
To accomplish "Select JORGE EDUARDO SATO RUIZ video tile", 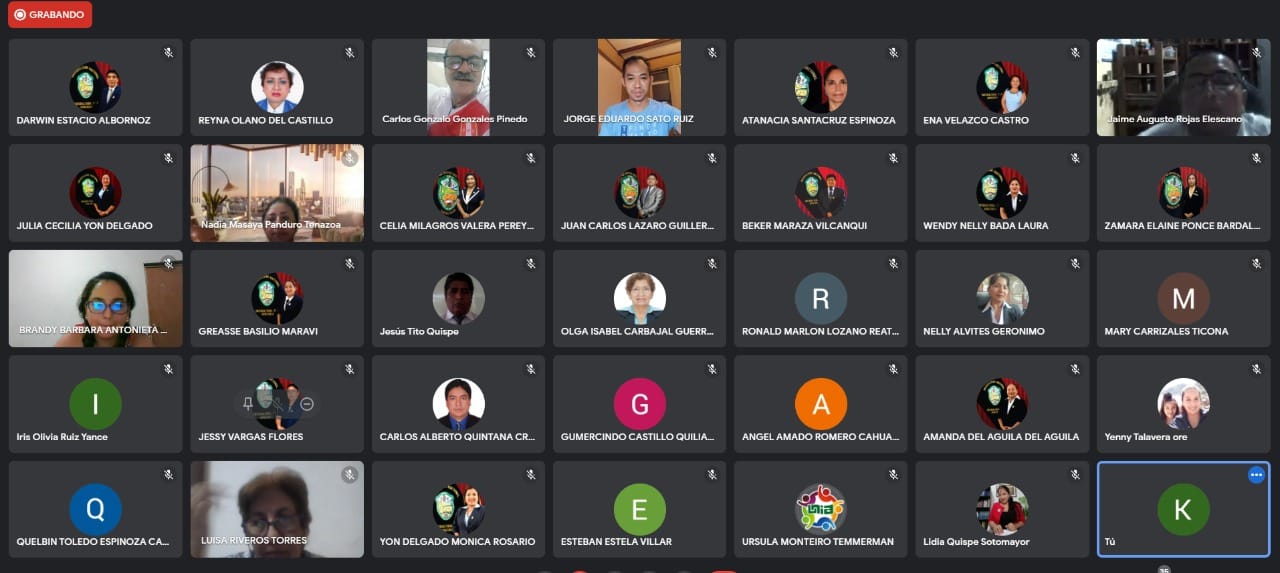I will point(639,87).
